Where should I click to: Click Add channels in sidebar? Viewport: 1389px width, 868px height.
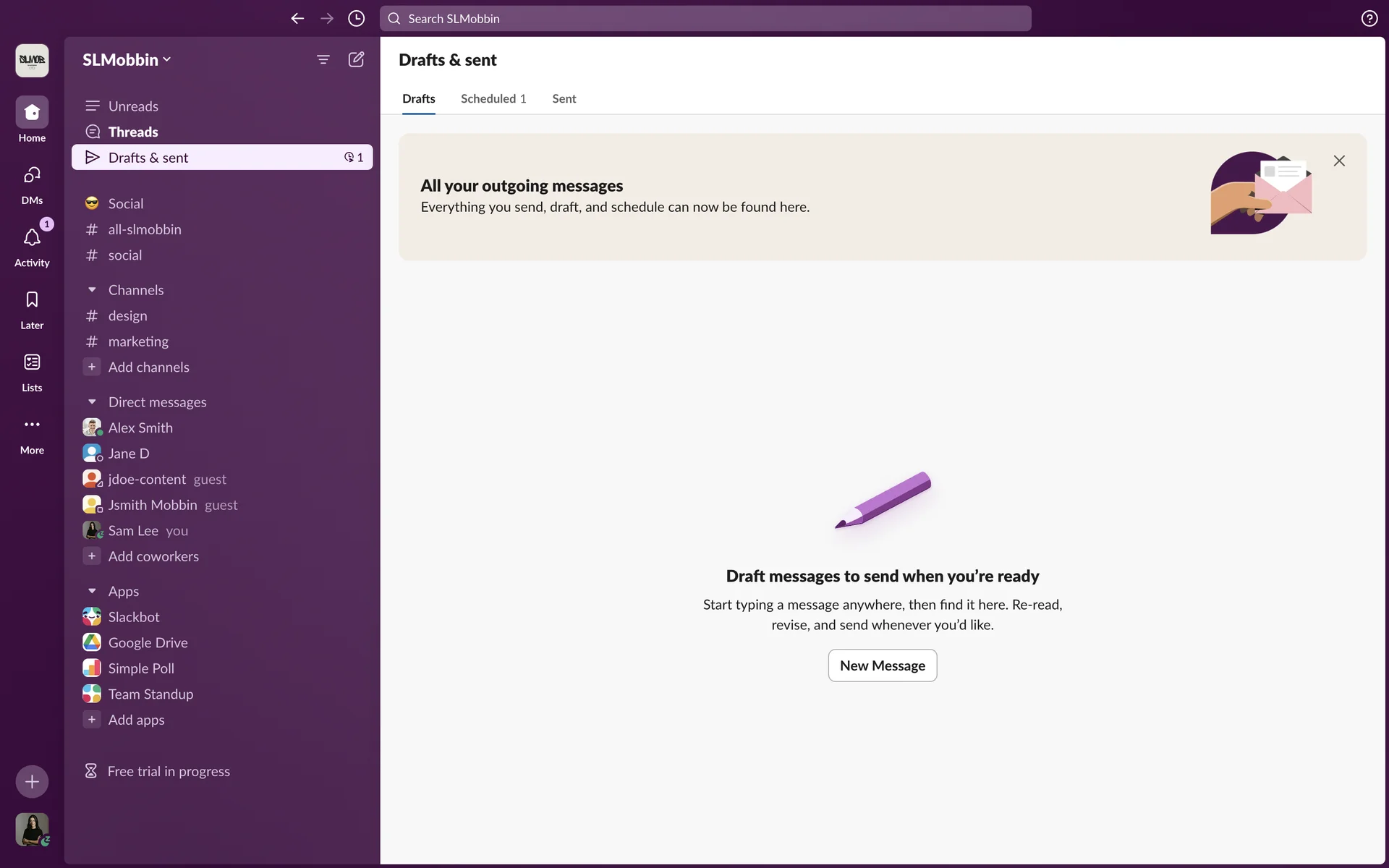(148, 367)
